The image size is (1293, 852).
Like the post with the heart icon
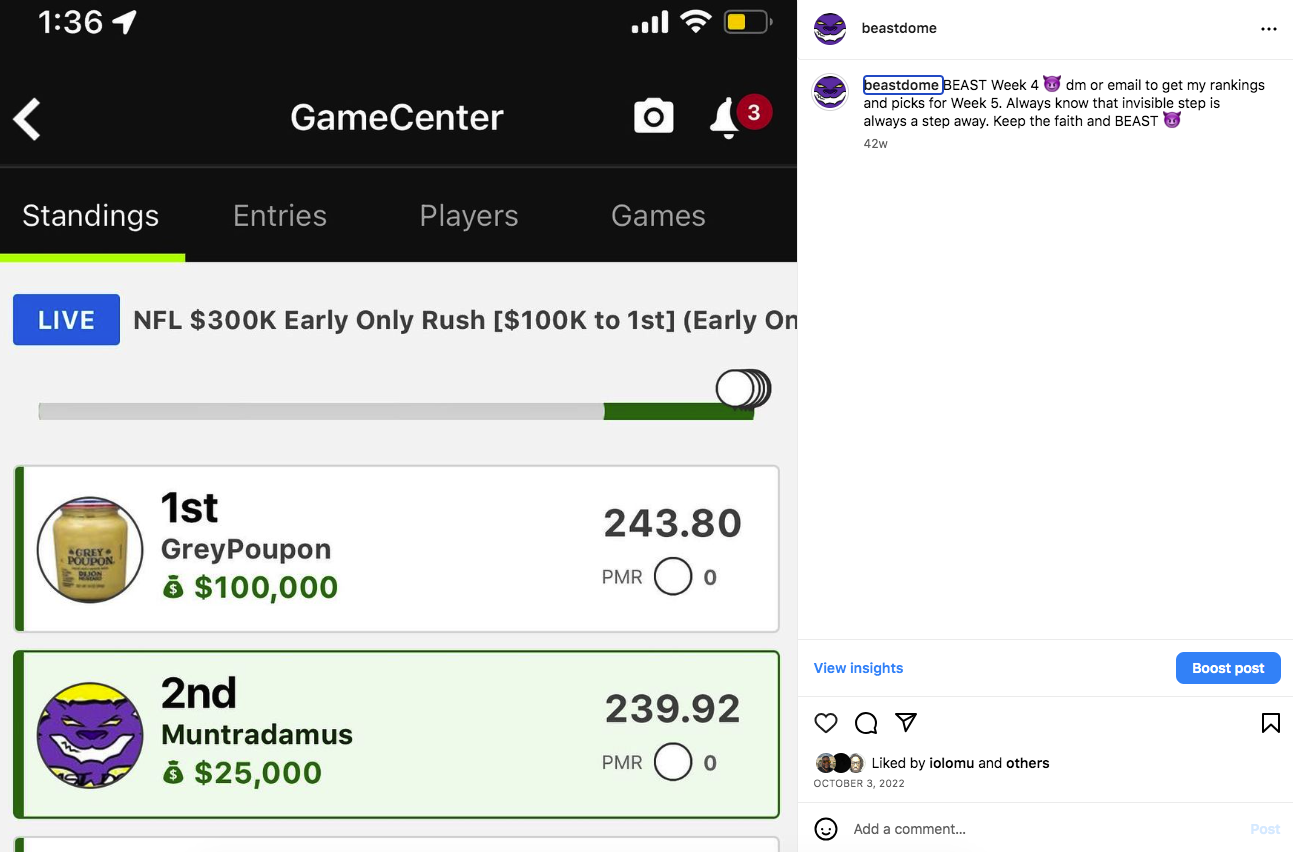[x=826, y=723]
